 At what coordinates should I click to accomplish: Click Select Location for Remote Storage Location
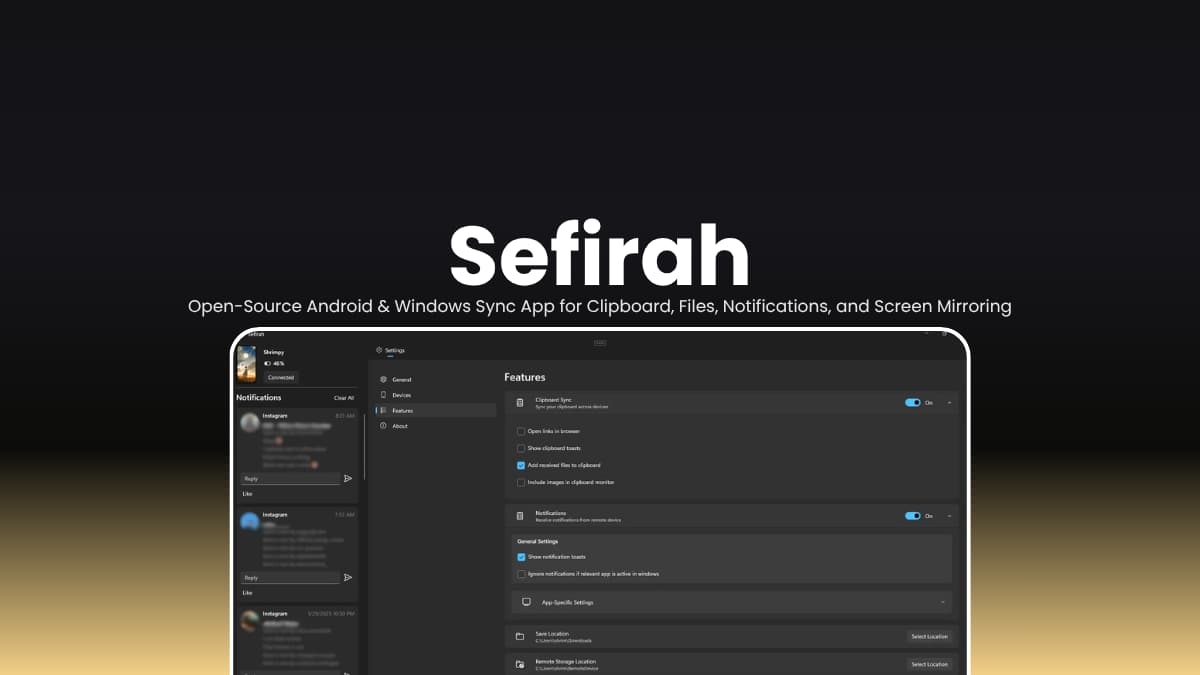(x=929, y=664)
